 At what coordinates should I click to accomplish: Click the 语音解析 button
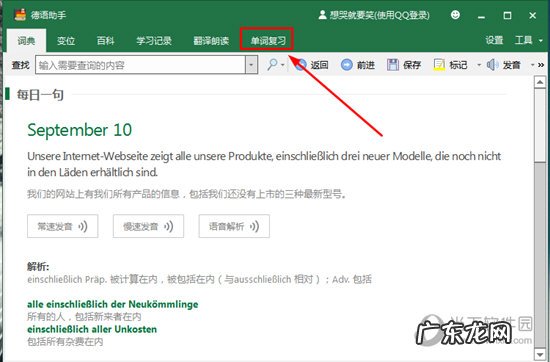tap(234, 226)
